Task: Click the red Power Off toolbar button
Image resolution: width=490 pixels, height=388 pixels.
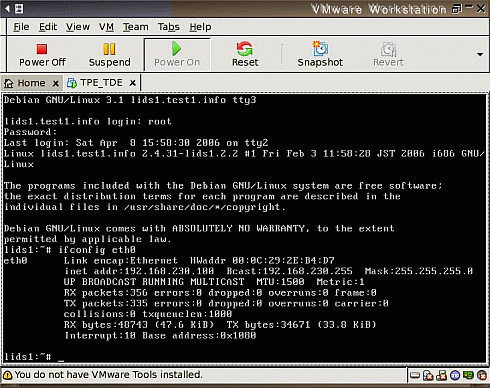Action: tap(42, 55)
